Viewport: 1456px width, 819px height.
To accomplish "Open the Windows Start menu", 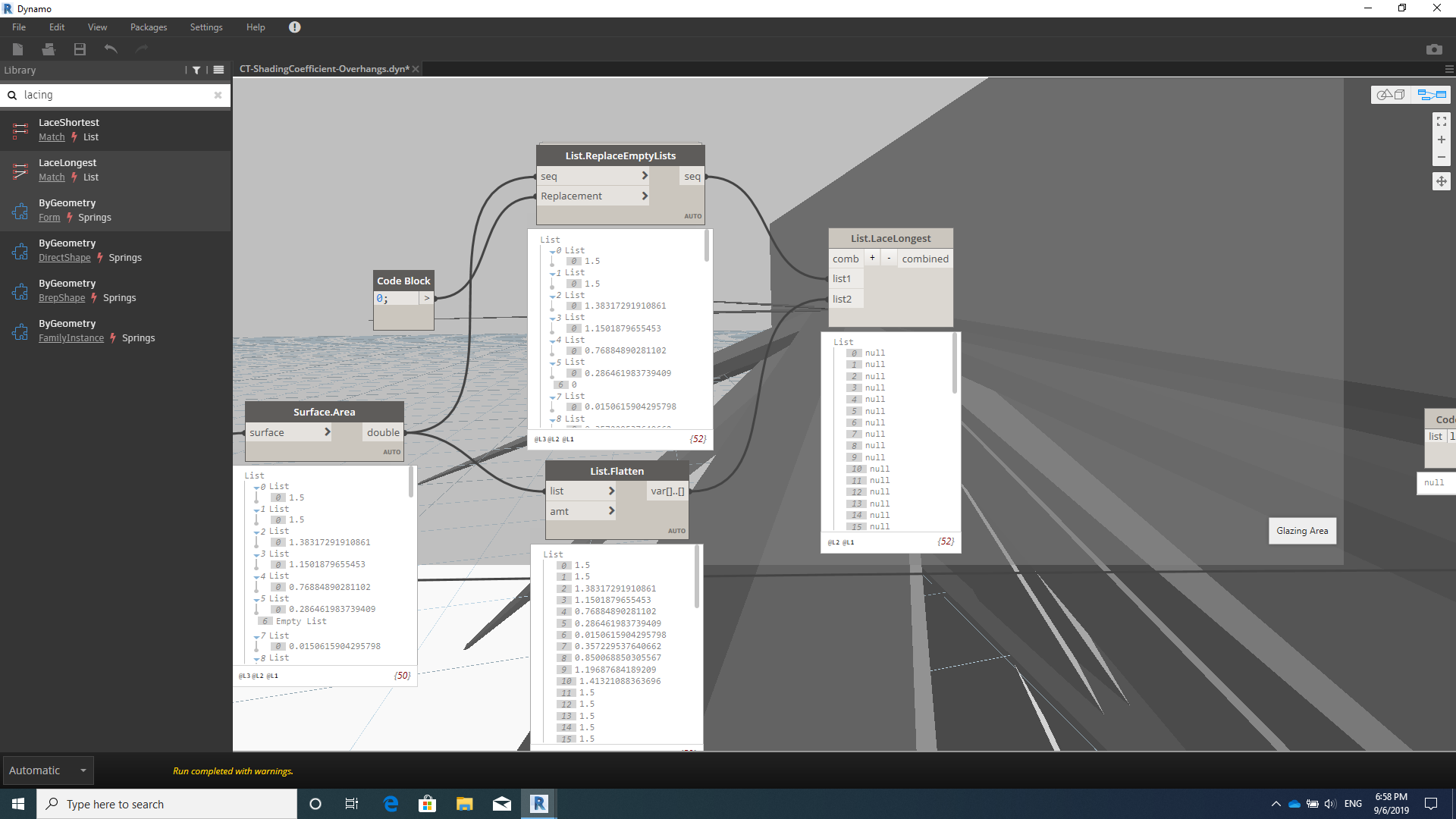I will pyautogui.click(x=18, y=804).
